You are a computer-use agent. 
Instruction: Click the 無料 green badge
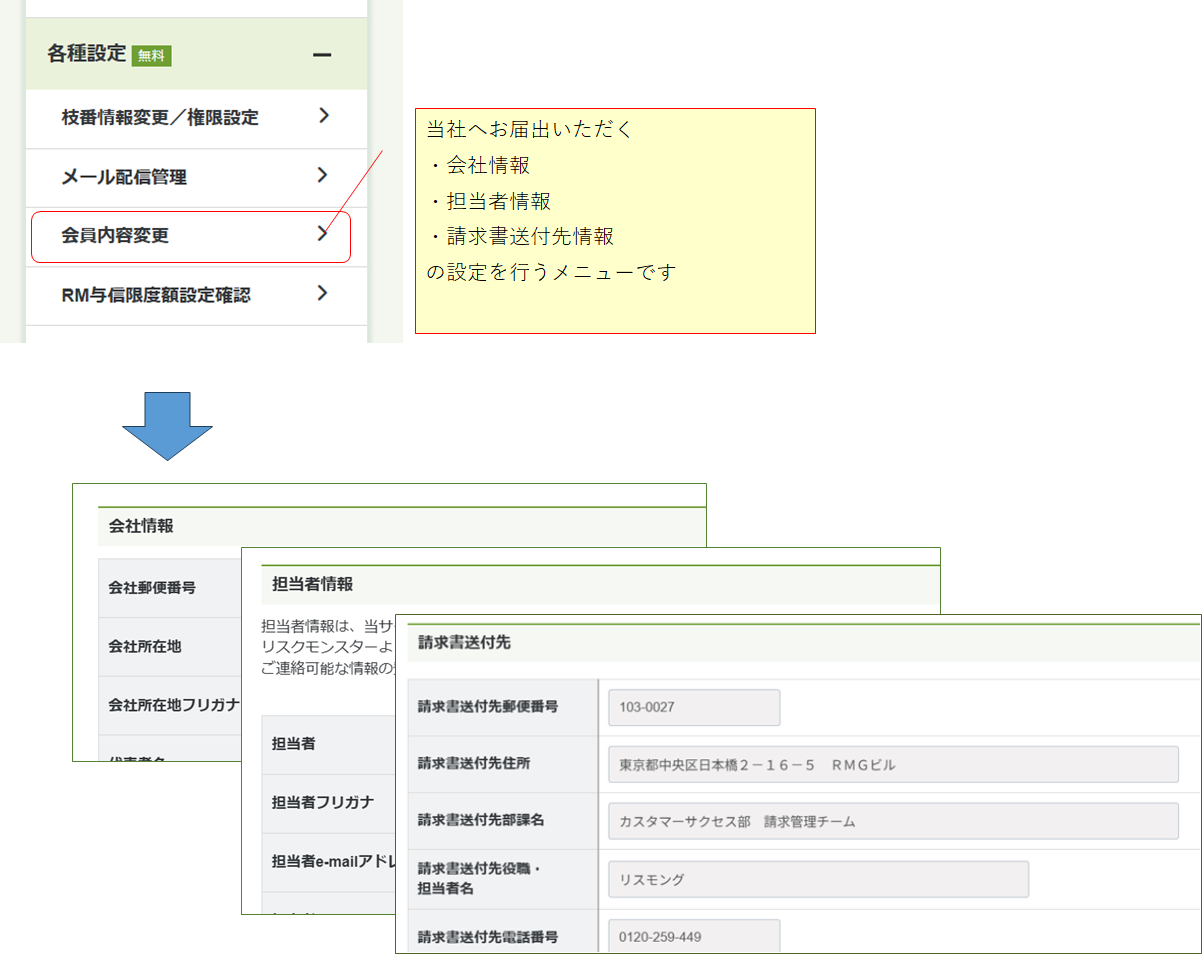click(152, 56)
